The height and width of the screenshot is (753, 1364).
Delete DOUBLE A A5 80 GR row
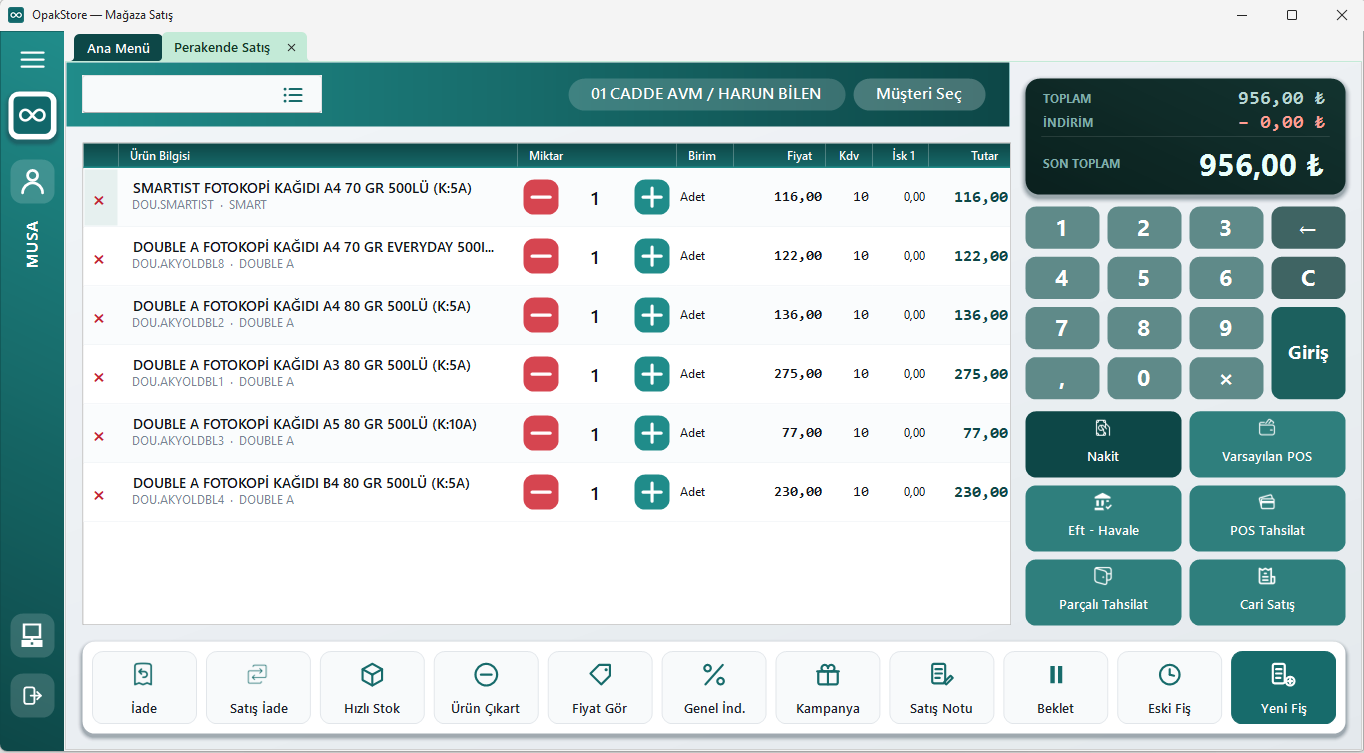(99, 436)
